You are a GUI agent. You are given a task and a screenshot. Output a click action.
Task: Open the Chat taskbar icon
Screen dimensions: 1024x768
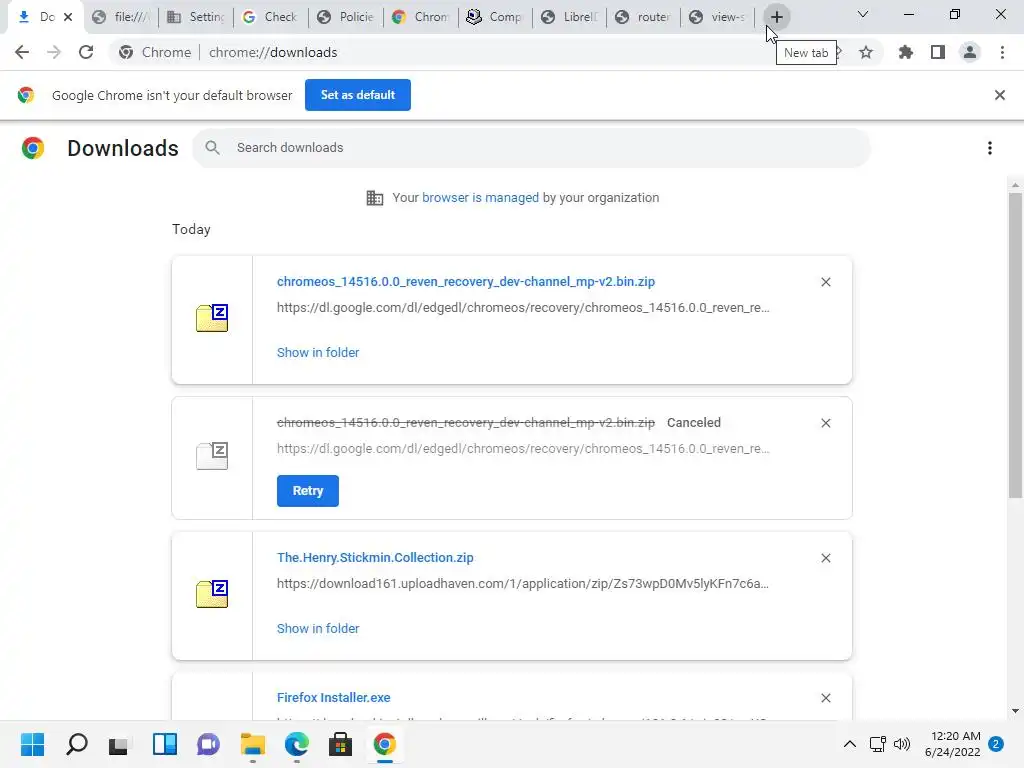[x=208, y=744]
